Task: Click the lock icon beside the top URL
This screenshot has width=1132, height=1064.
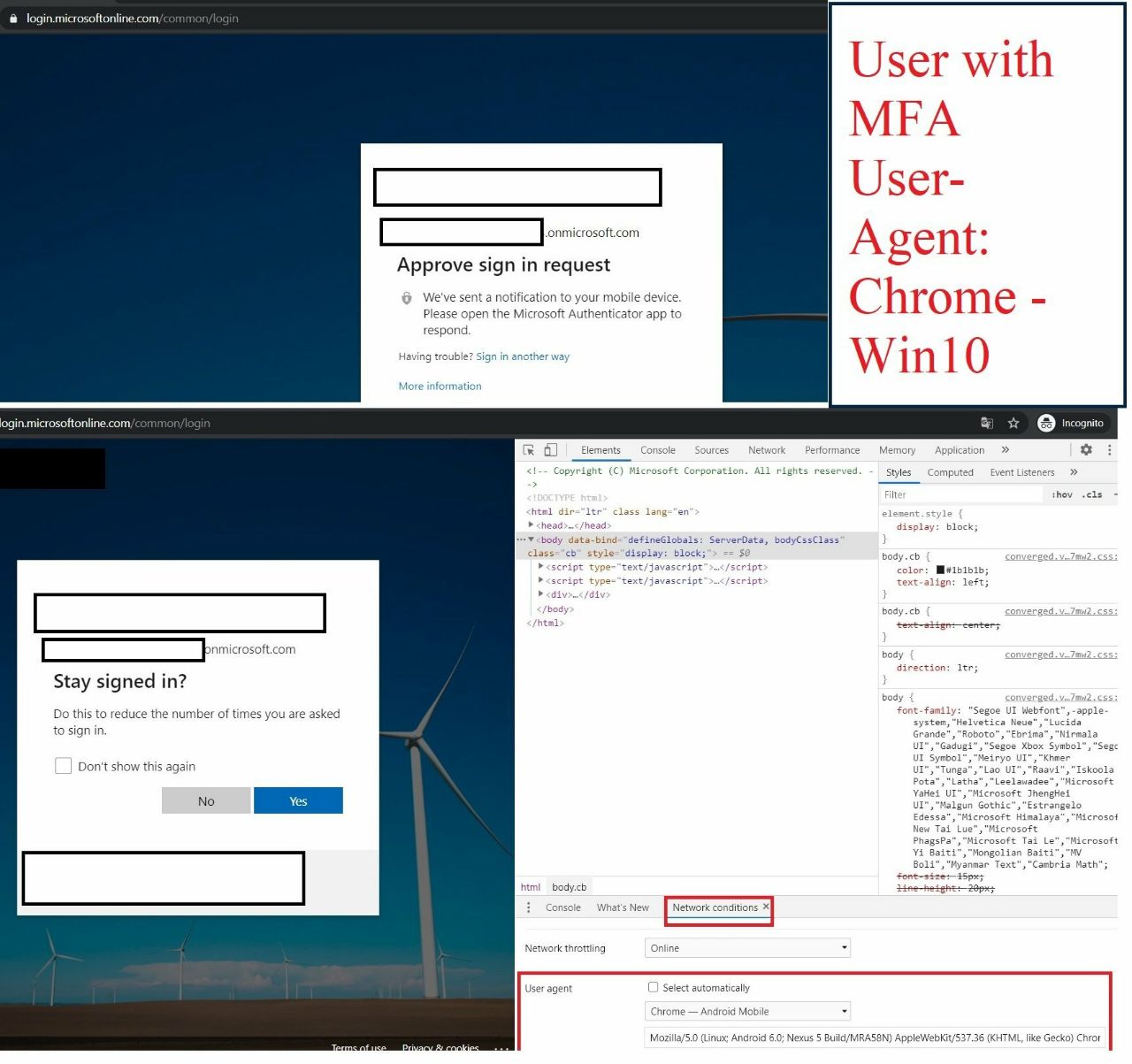Action: 13,19
